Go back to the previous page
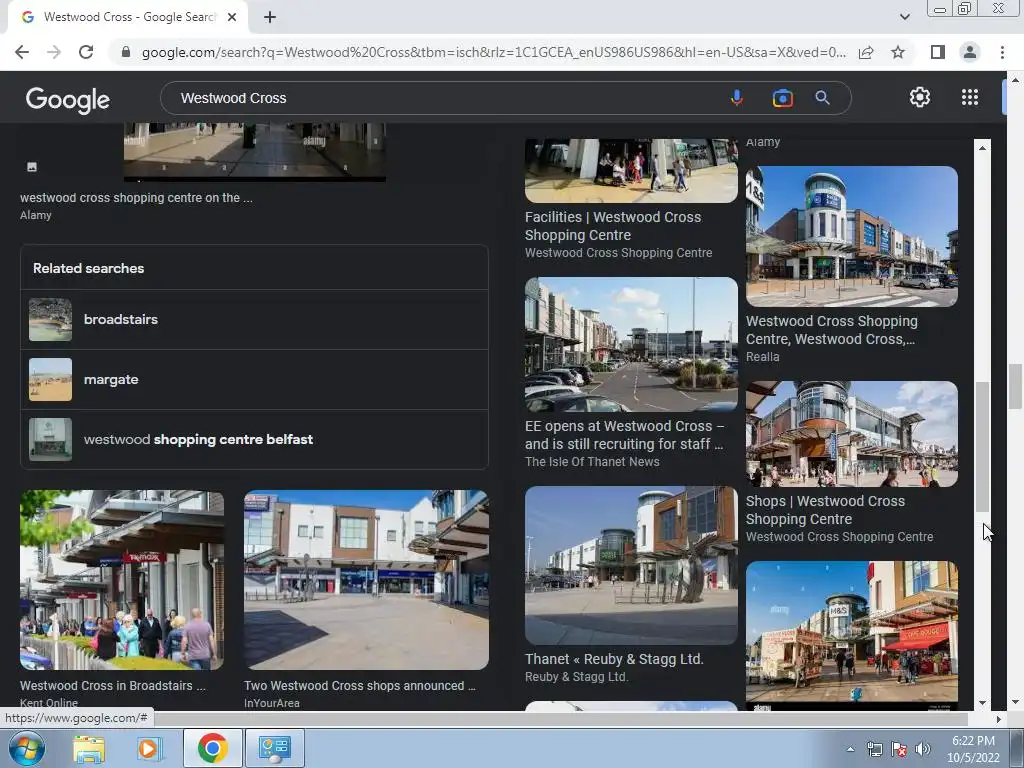Screen dimensions: 1024x768 point(22,52)
